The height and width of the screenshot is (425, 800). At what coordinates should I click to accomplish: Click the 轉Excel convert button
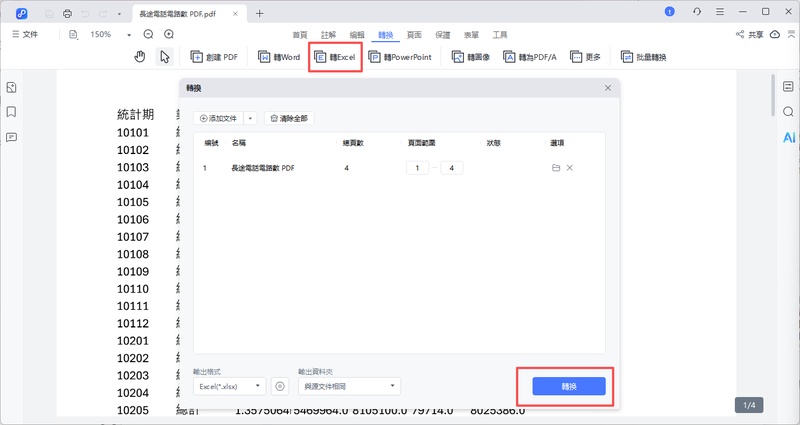[x=335, y=57]
